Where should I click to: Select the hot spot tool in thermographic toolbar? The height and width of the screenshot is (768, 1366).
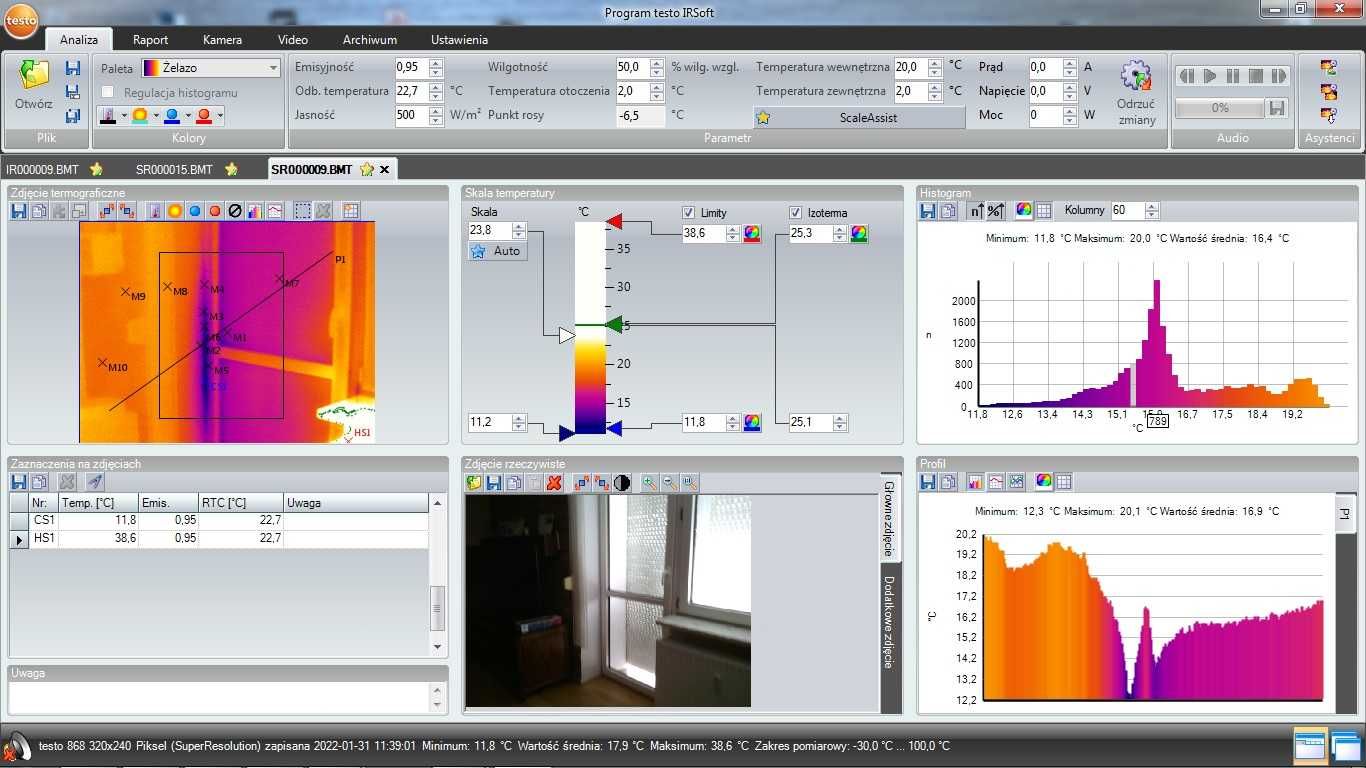click(x=175, y=211)
